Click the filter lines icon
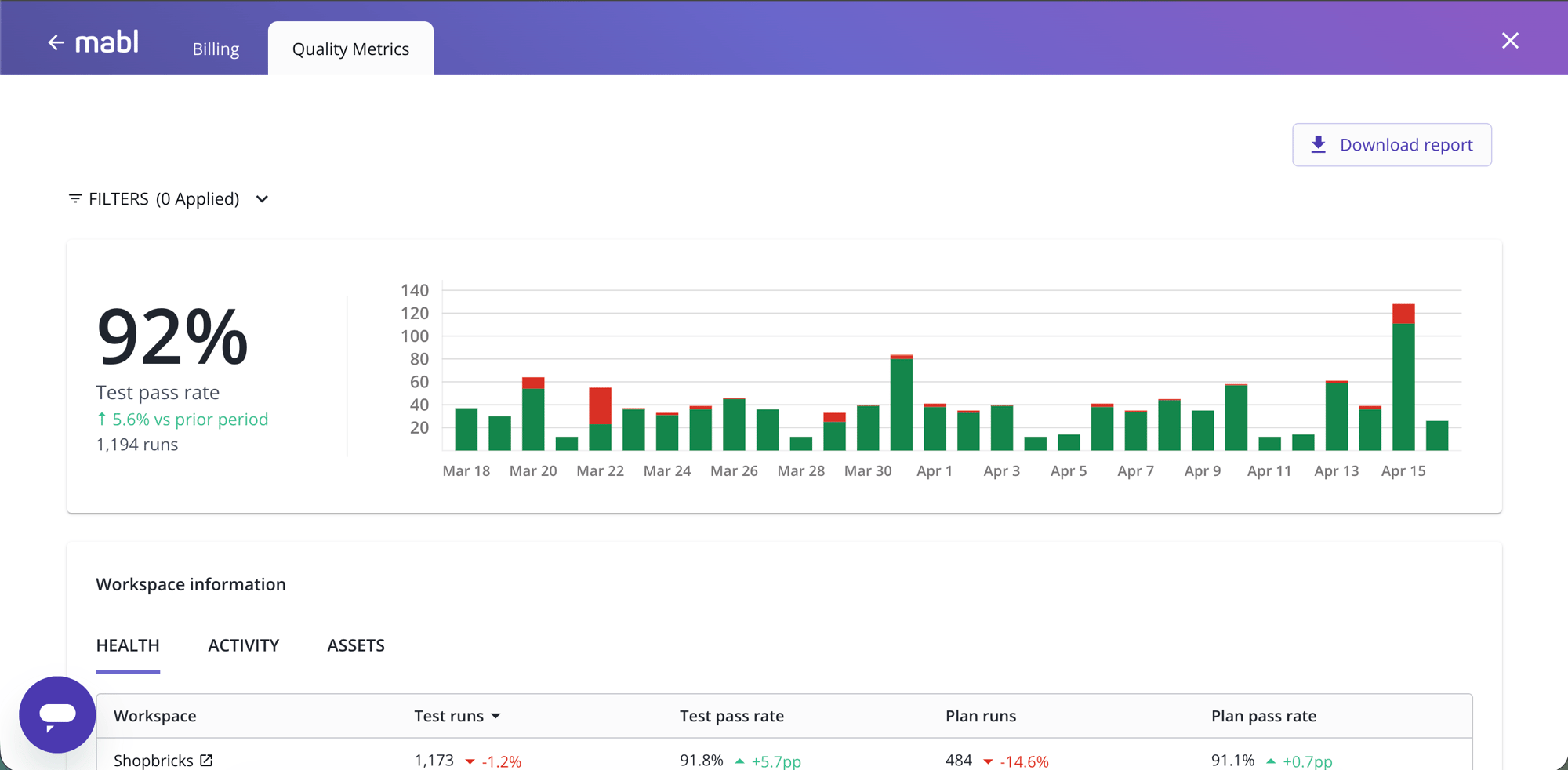Image resolution: width=1568 pixels, height=770 pixels. pos(75,199)
